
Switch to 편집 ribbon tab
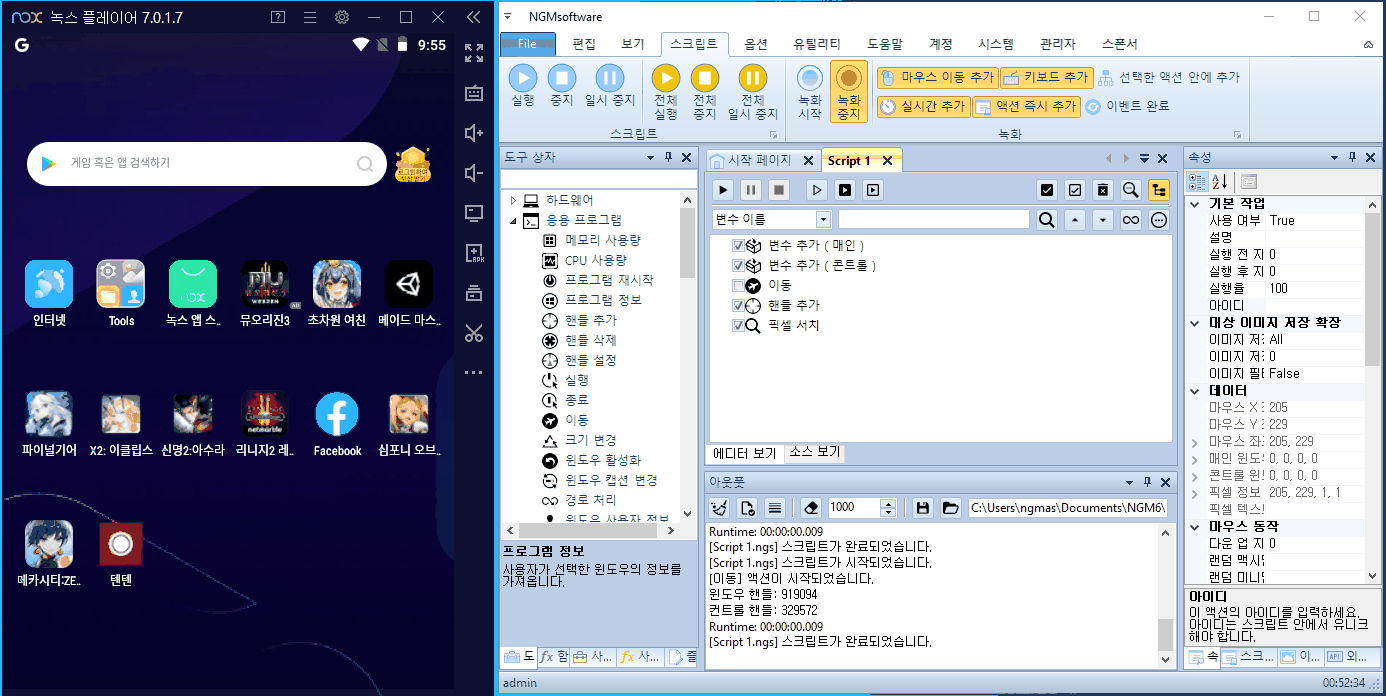[x=584, y=44]
